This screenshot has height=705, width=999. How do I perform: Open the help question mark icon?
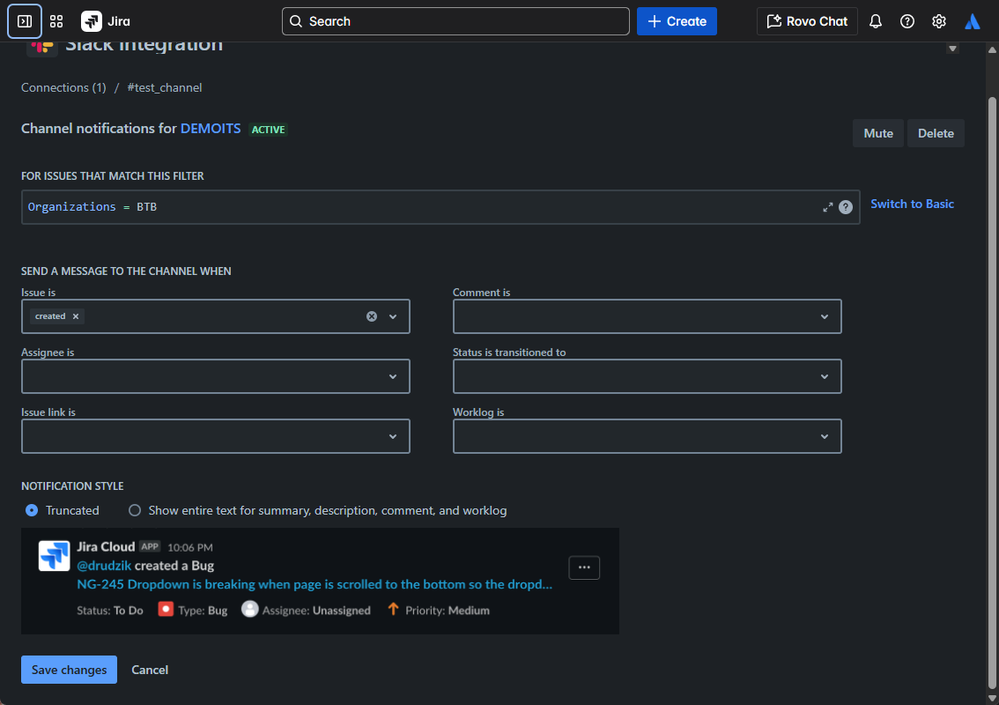(x=907, y=21)
